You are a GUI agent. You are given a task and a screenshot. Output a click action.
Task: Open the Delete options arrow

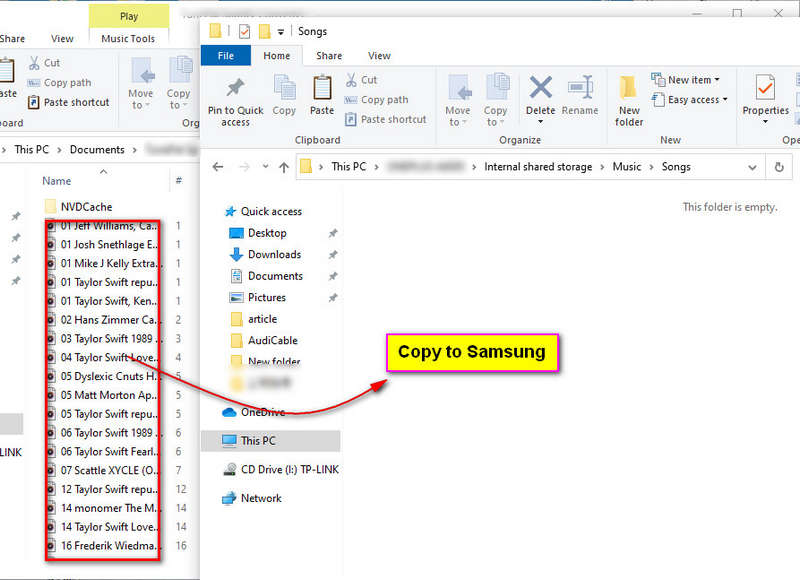click(540, 122)
